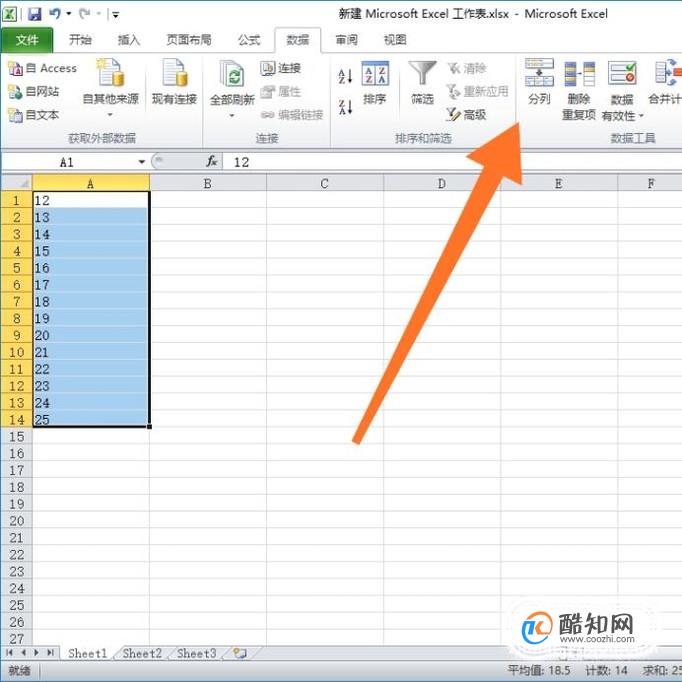Select the 数据 Data tab
Screen dimensions: 682x682
click(x=298, y=40)
